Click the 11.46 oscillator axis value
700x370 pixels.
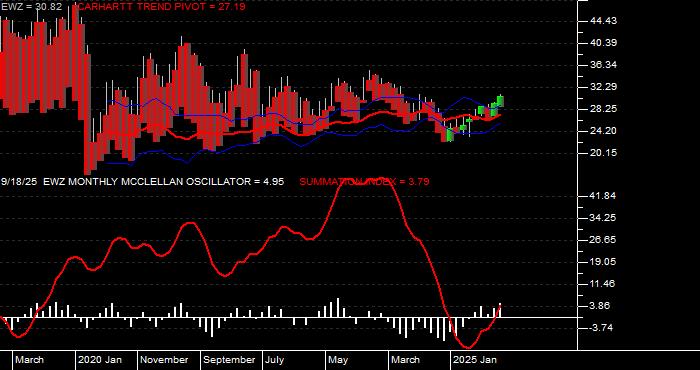tap(603, 284)
